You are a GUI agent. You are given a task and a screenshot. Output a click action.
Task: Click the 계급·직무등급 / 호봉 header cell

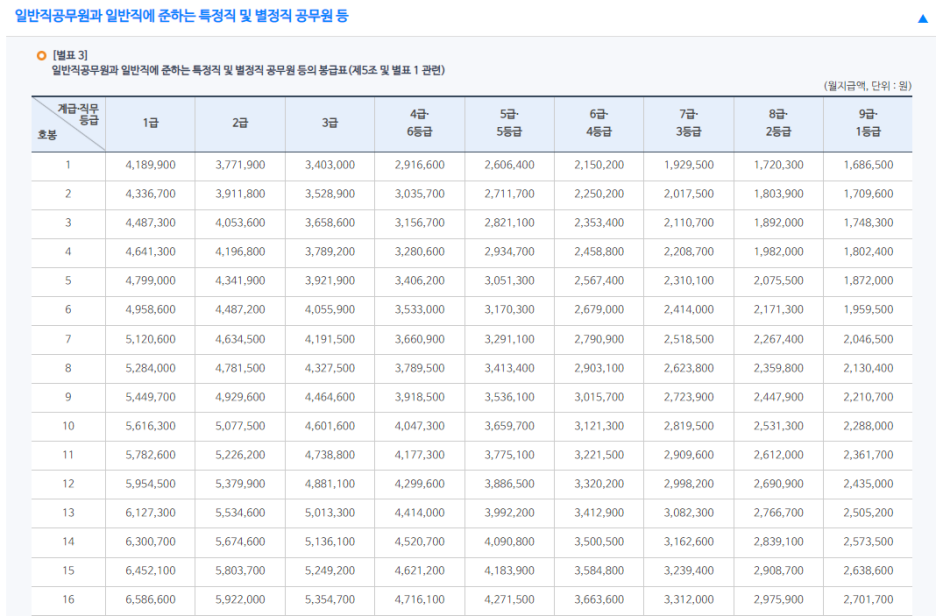tap(69, 124)
